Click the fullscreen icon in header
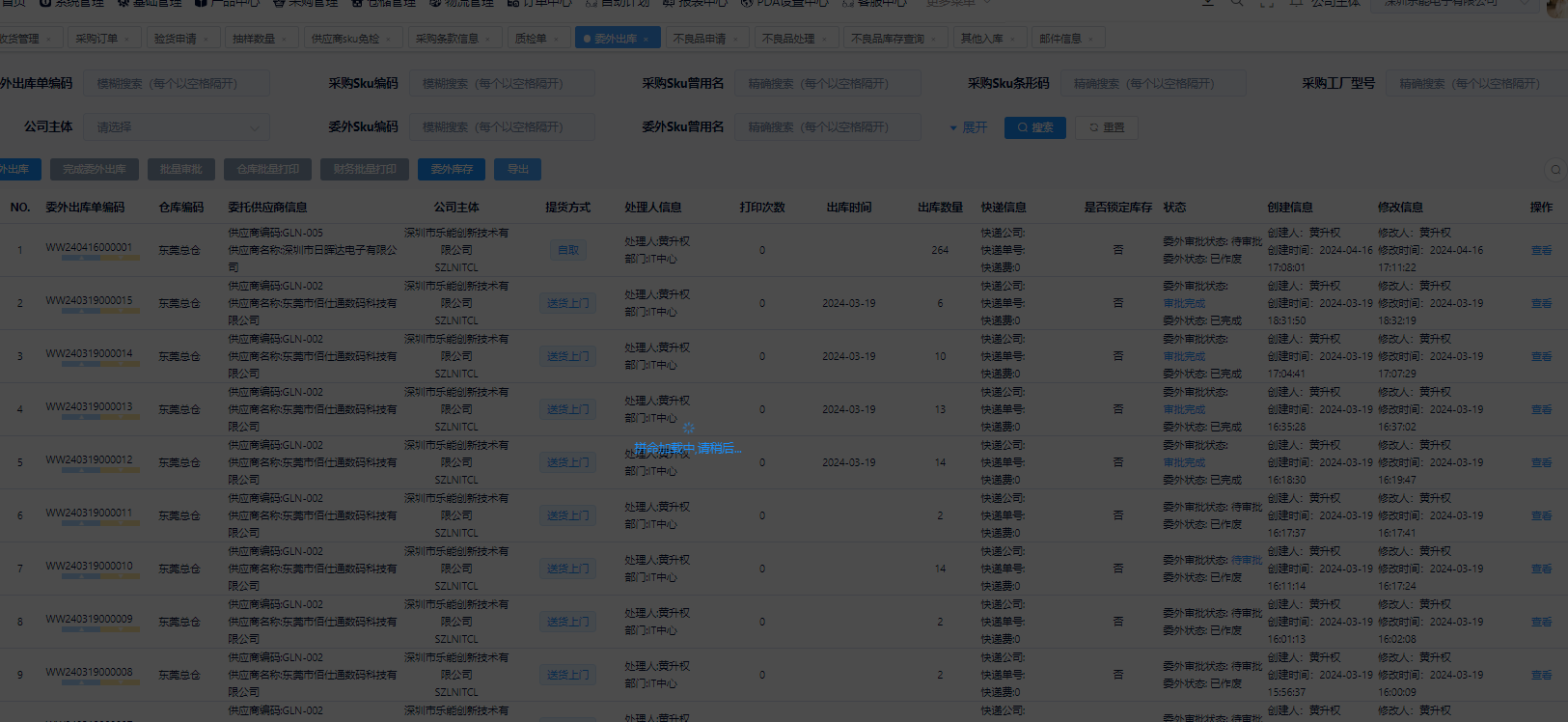1568x722 pixels. pyautogui.click(x=1267, y=3)
